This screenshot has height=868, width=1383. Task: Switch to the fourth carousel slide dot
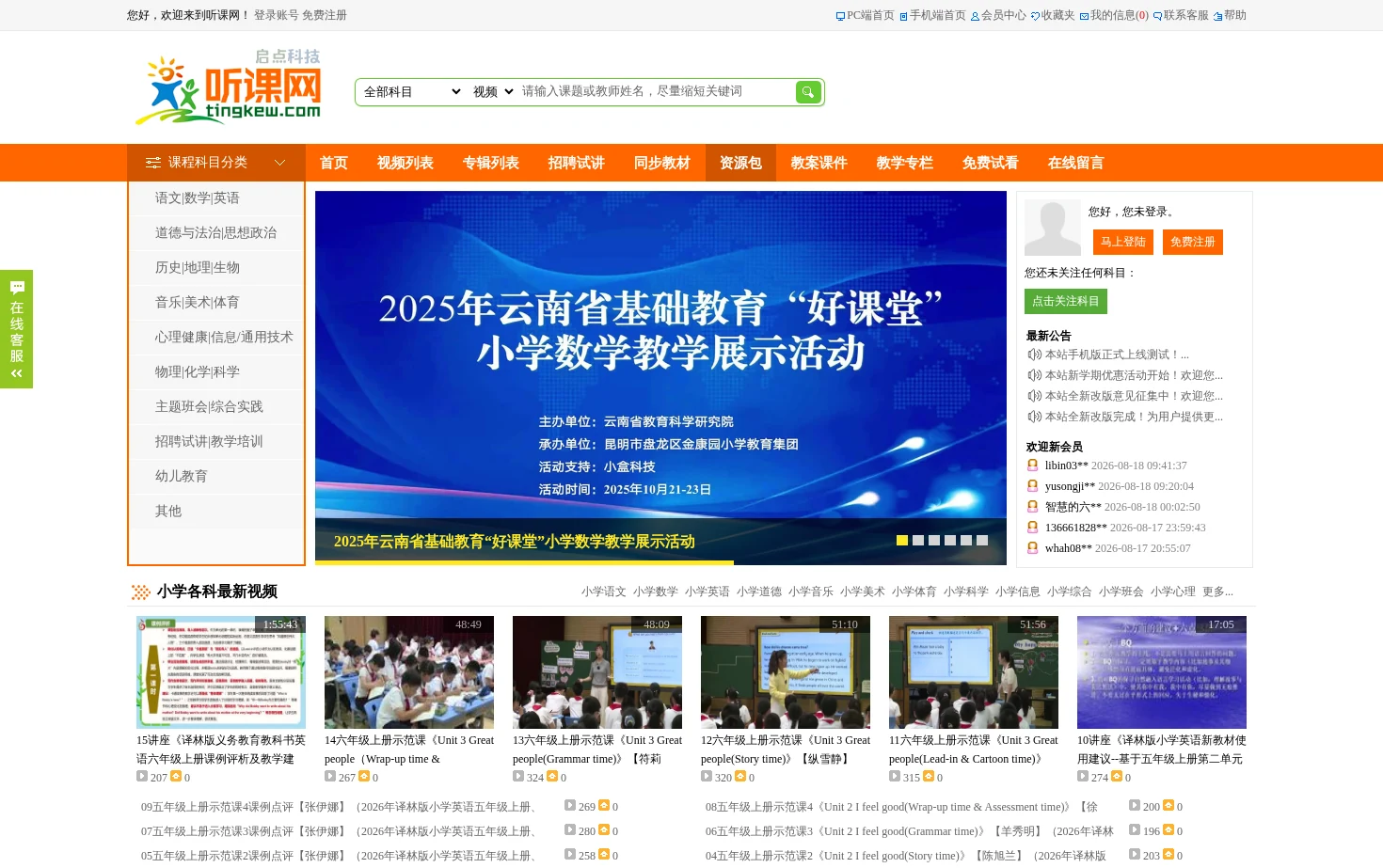point(950,541)
